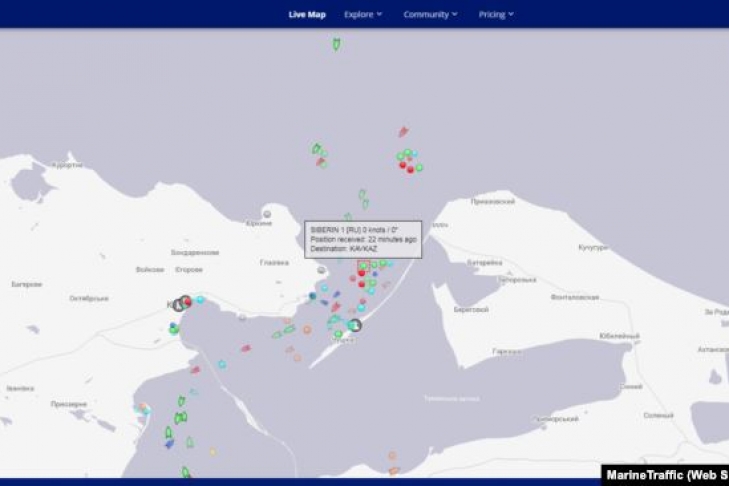Expand the Pricing dropdown menu
The height and width of the screenshot is (486, 729).
click(x=495, y=14)
